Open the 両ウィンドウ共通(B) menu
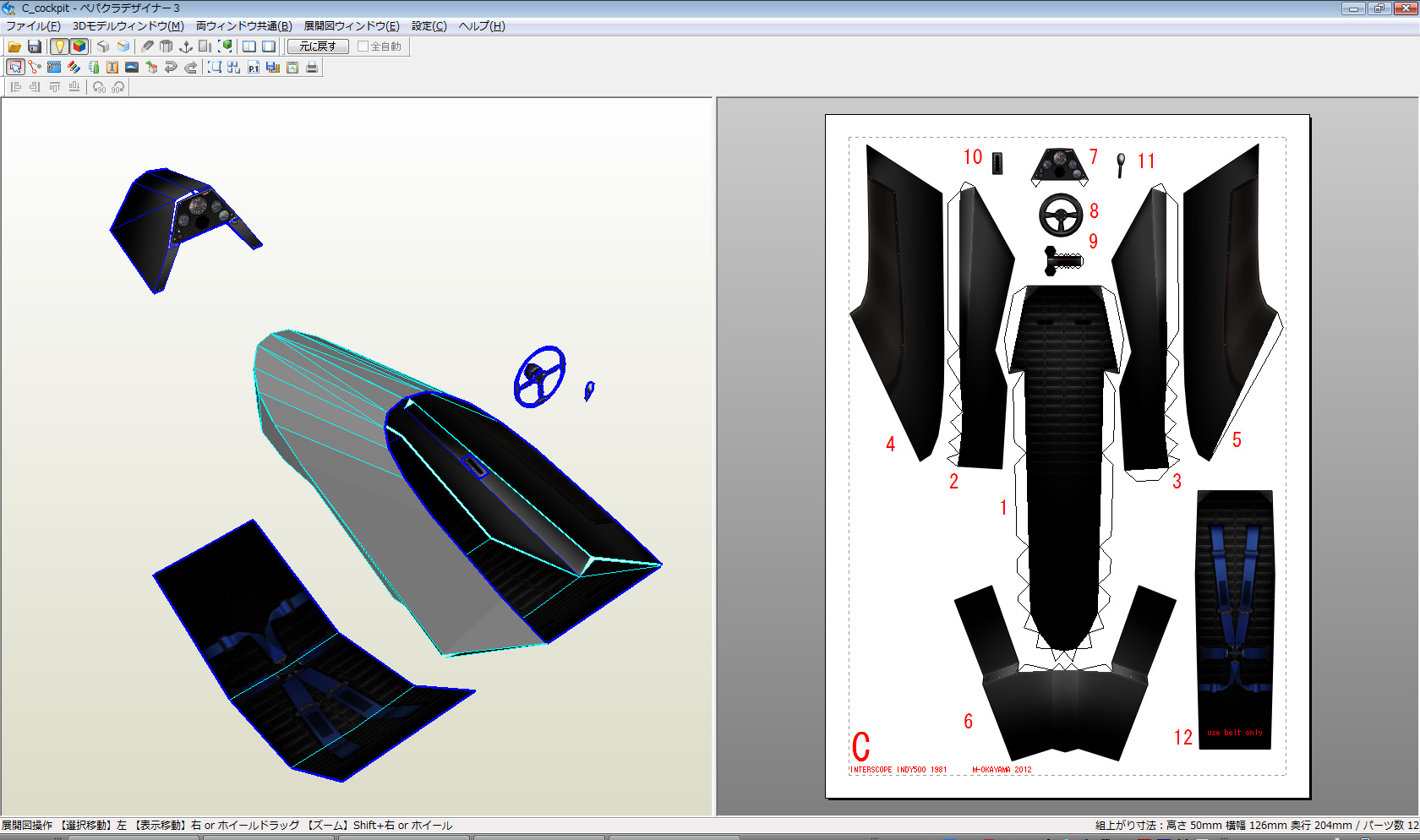This screenshot has width=1420, height=840. (244, 26)
